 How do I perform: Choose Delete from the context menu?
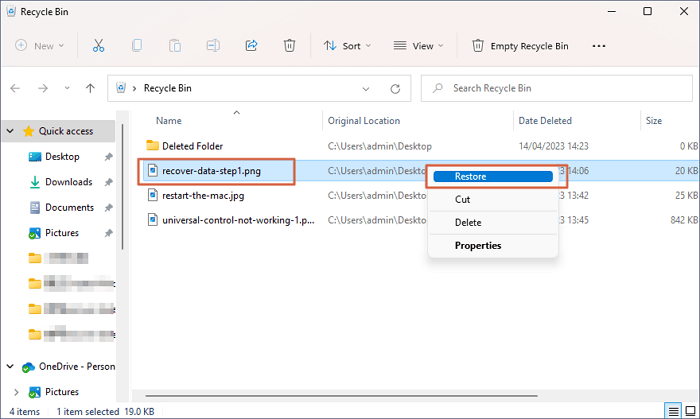point(468,222)
